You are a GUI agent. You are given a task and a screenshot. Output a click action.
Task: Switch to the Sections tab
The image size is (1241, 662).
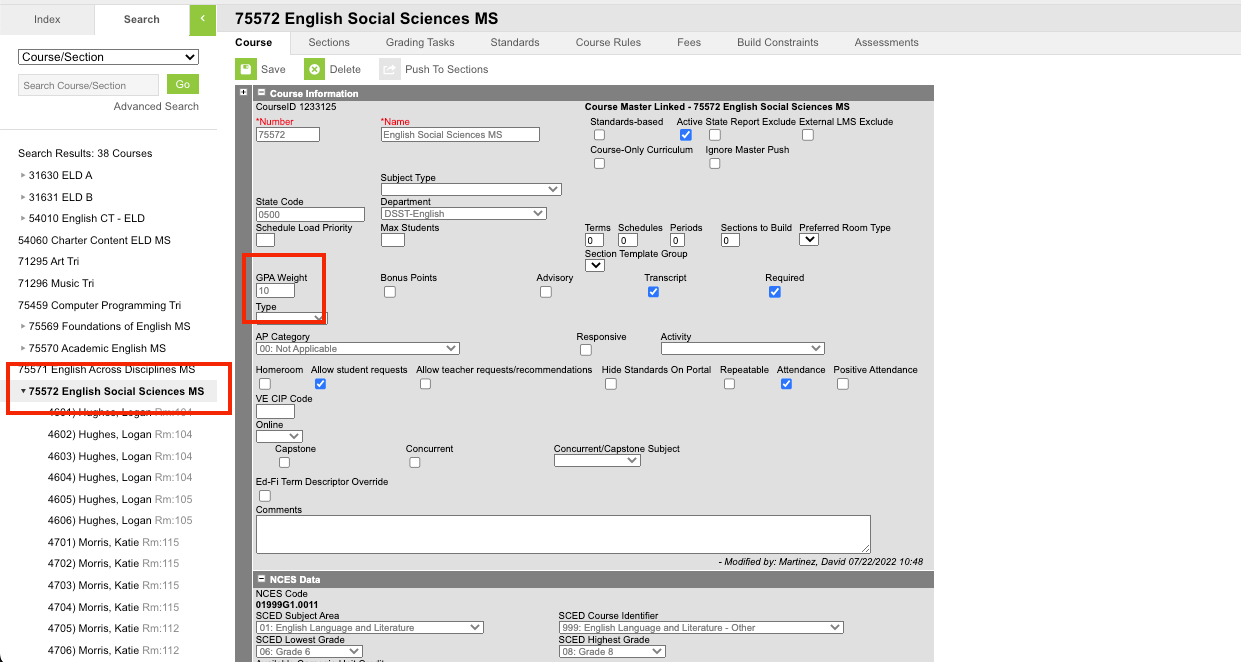point(329,42)
